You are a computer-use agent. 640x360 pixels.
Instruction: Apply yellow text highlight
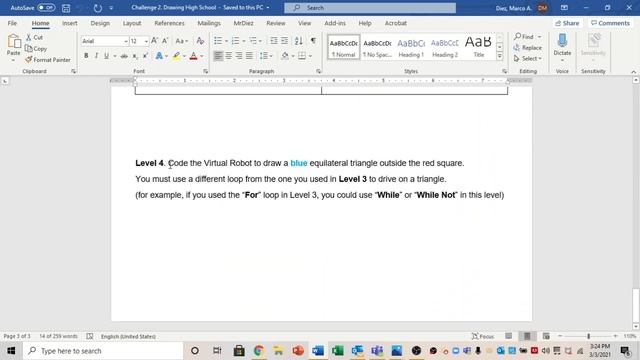(x=176, y=56)
